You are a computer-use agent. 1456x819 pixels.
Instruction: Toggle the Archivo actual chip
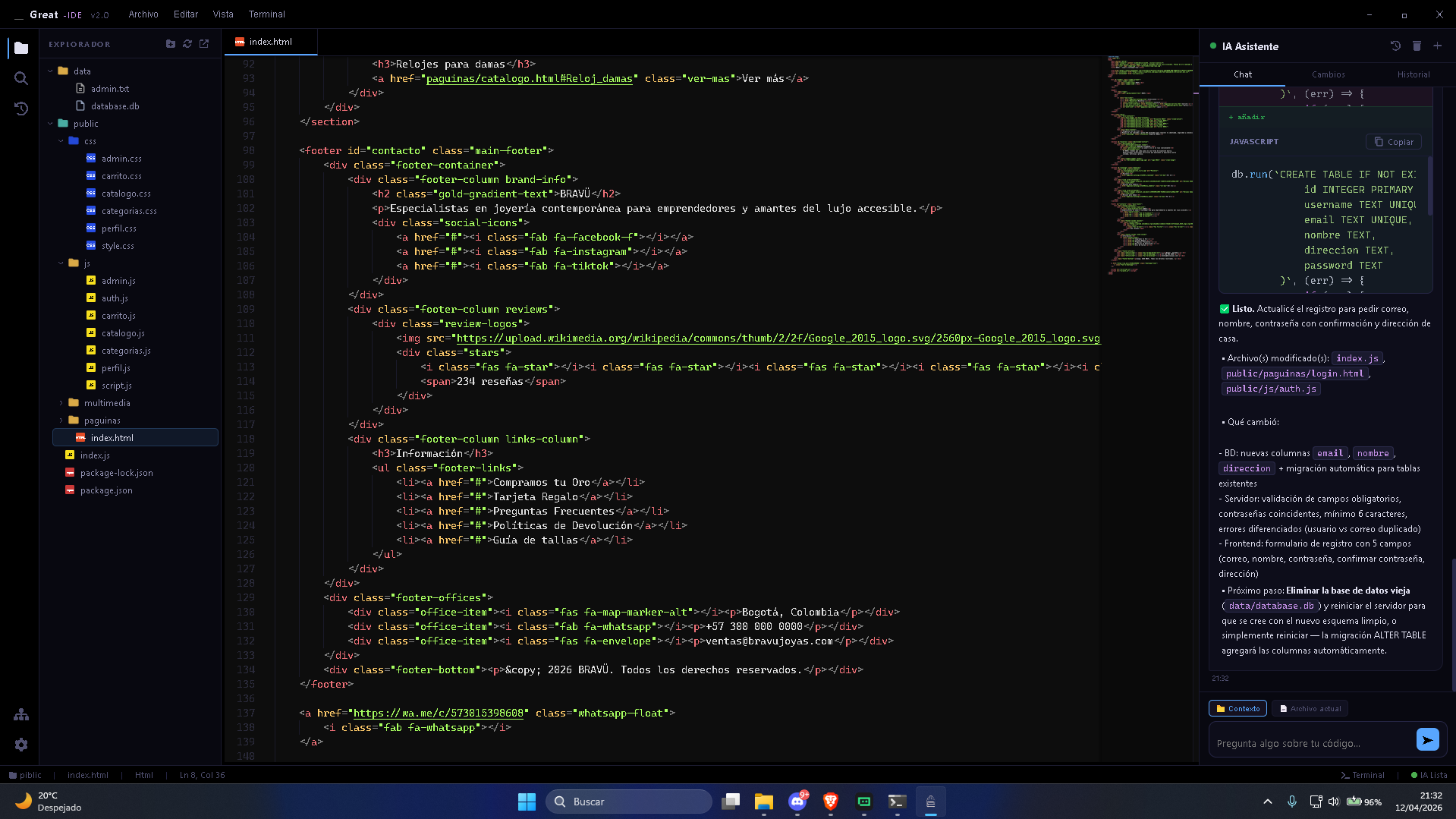point(1310,708)
